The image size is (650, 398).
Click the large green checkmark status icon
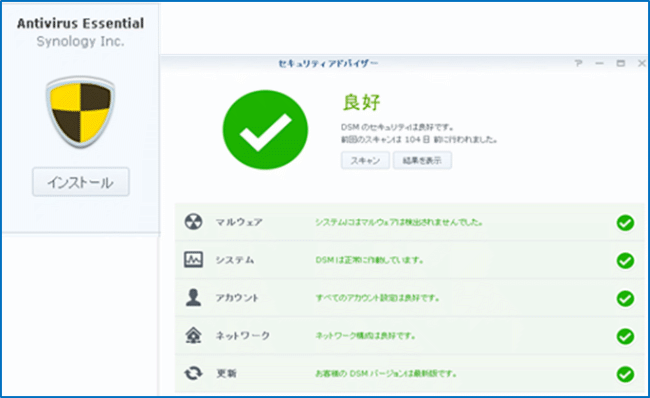coord(265,130)
